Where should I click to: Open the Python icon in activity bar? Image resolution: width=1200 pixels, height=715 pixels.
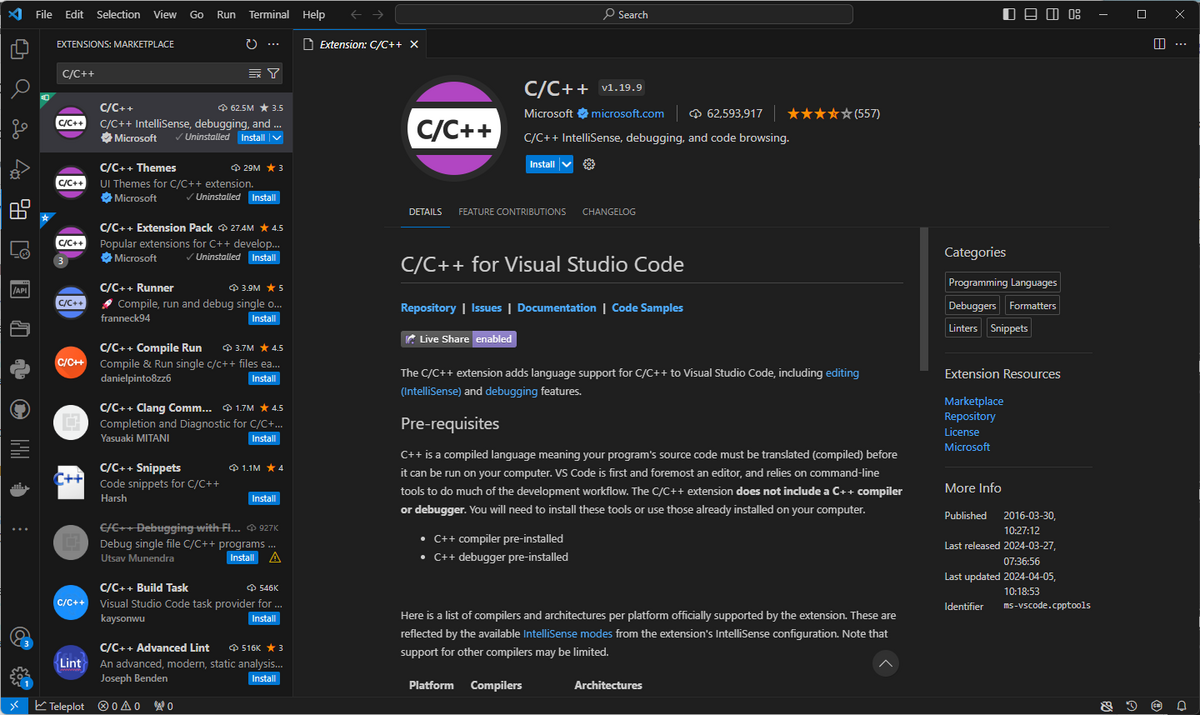coord(20,369)
